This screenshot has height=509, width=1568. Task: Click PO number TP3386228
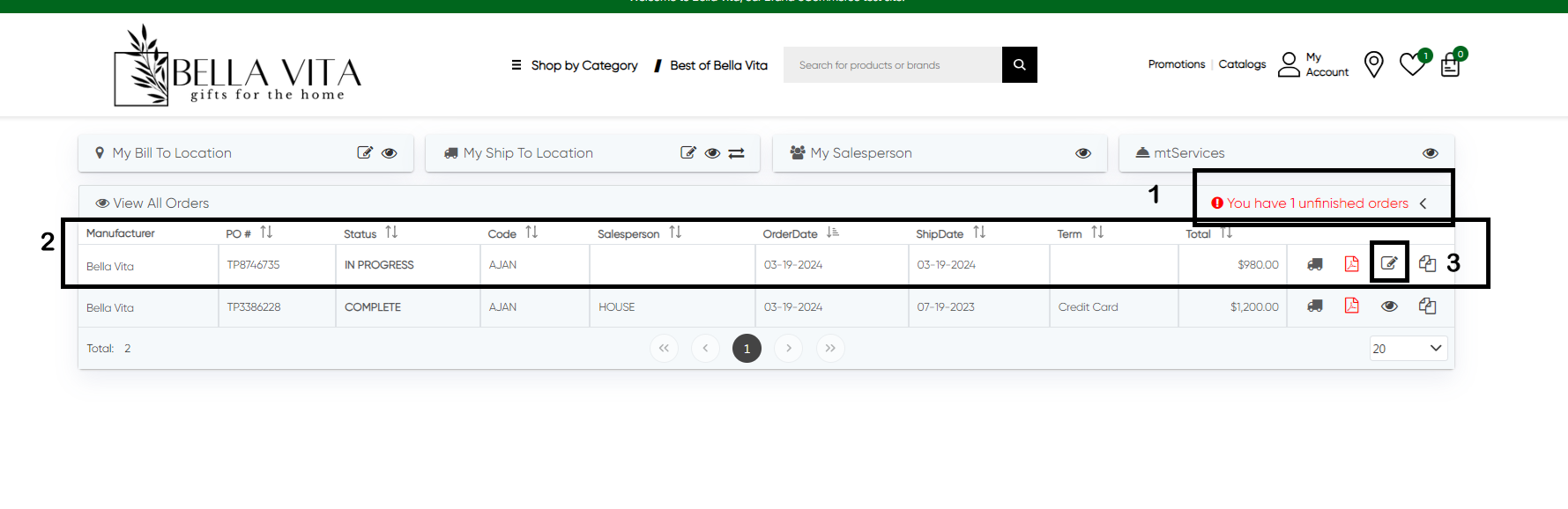point(254,307)
